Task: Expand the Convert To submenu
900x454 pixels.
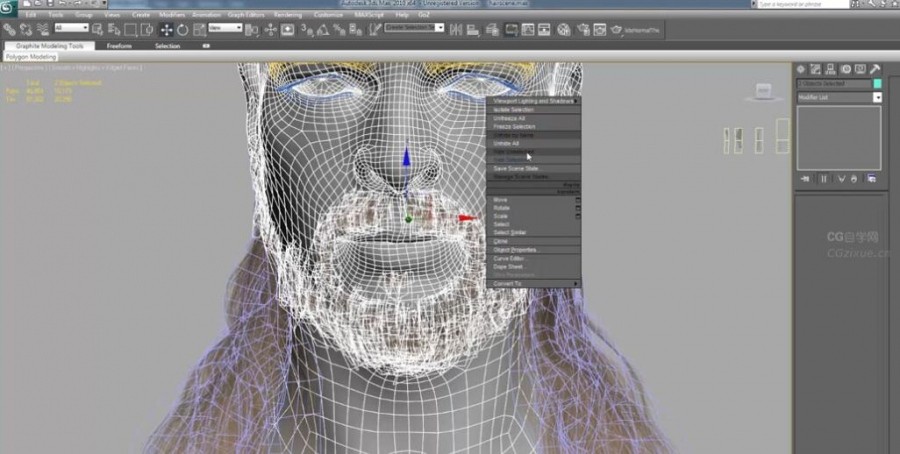Action: [x=534, y=284]
